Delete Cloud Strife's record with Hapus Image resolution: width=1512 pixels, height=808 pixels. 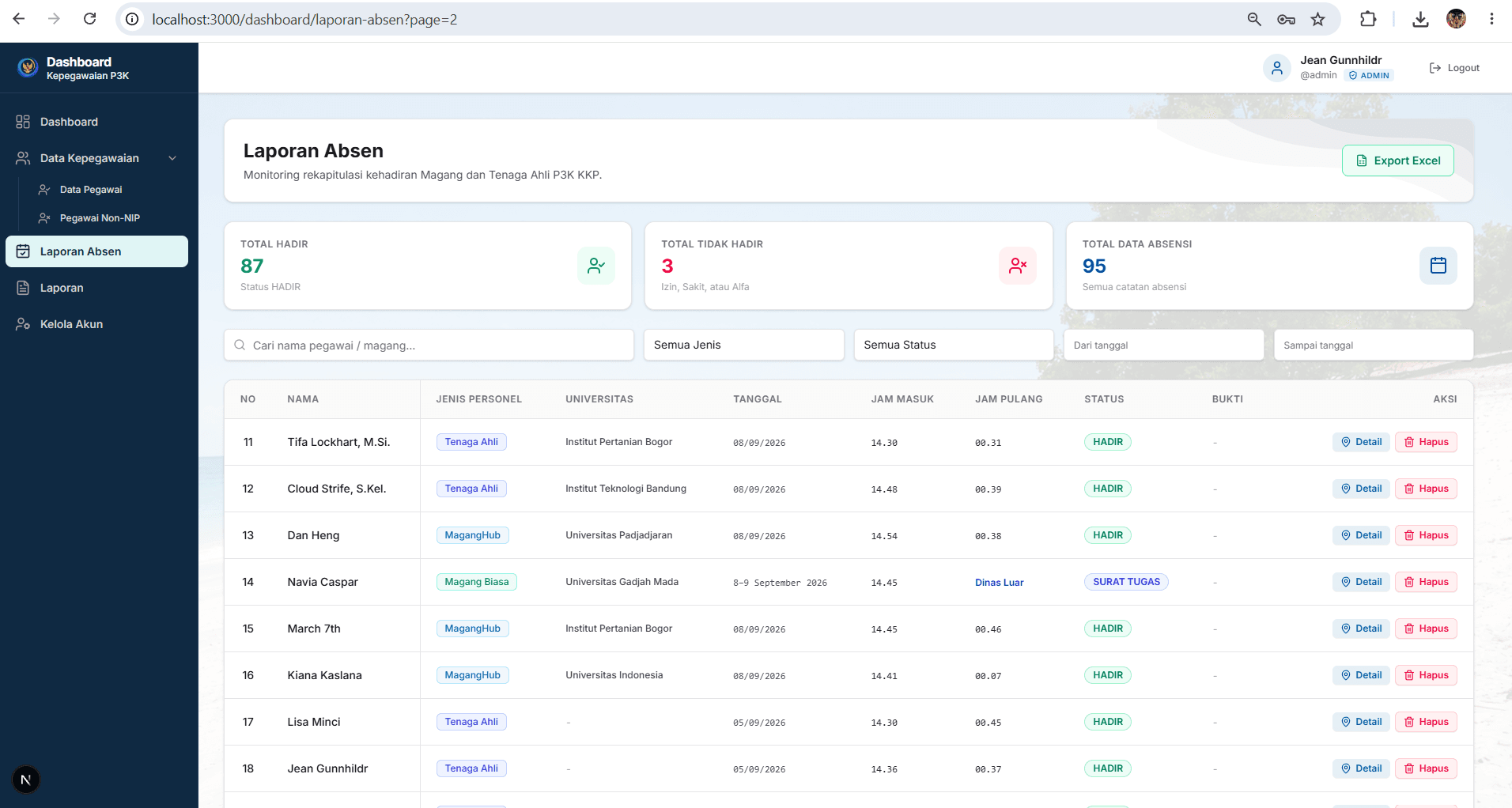point(1426,489)
